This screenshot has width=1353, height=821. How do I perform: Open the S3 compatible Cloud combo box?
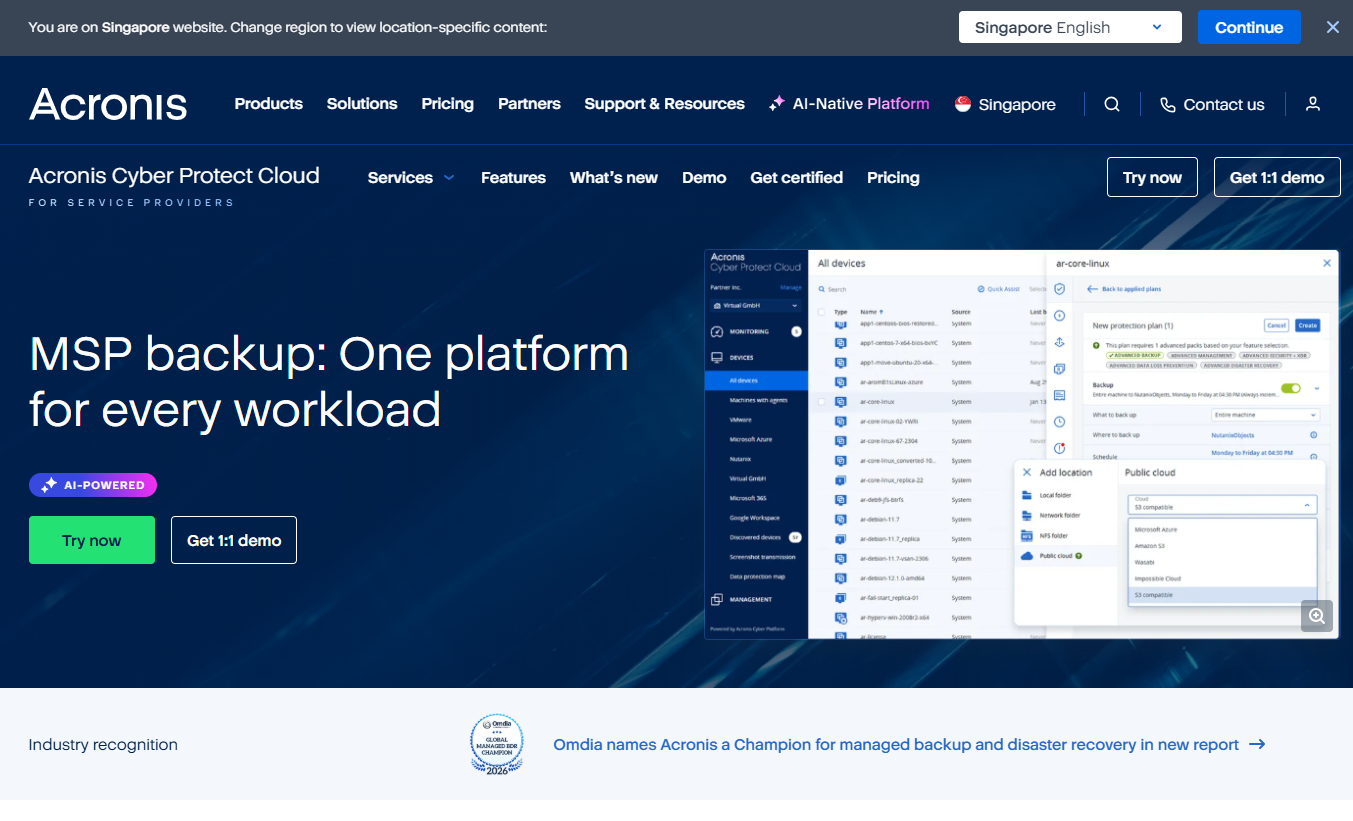(x=1222, y=505)
